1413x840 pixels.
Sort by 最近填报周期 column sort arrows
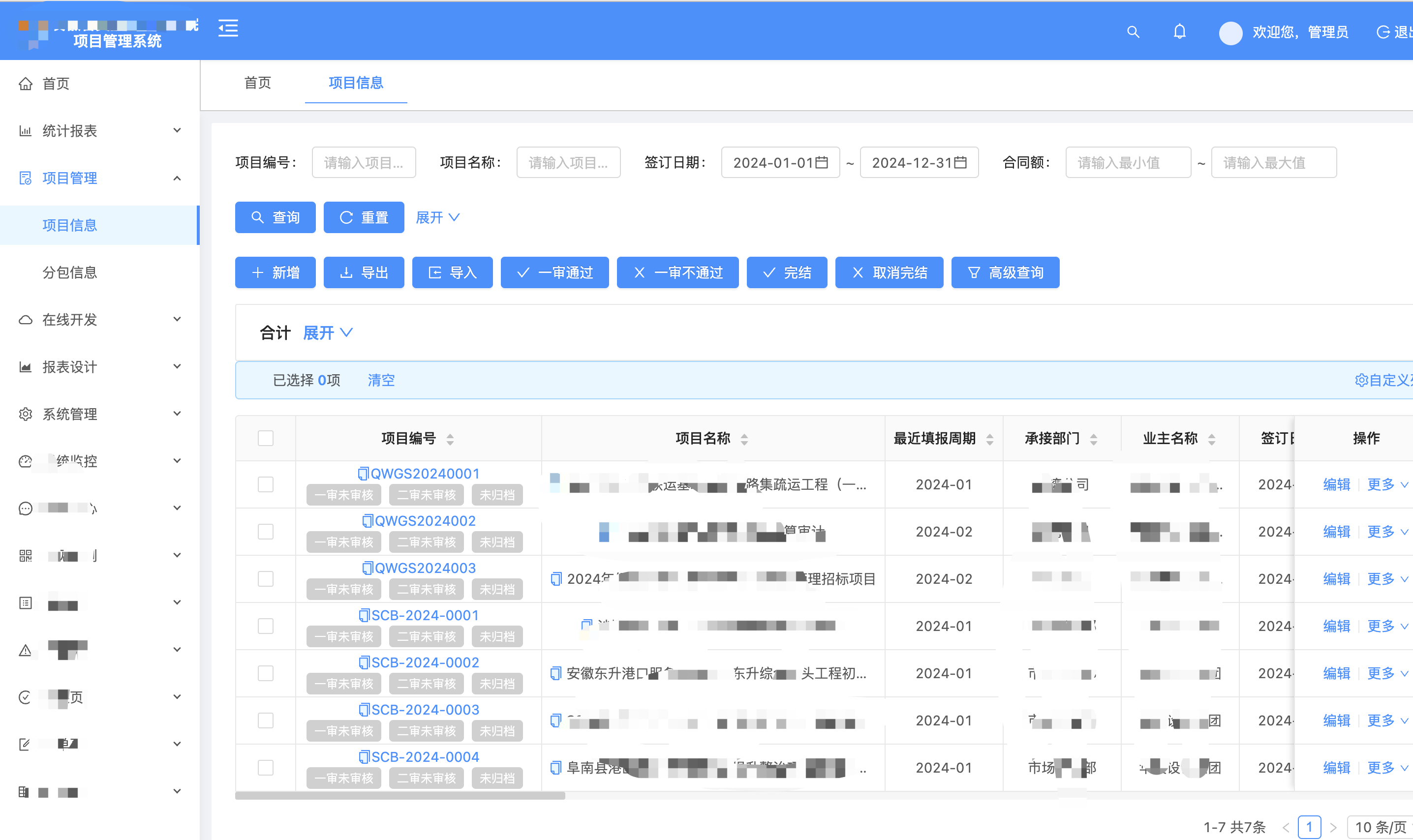[989, 439]
